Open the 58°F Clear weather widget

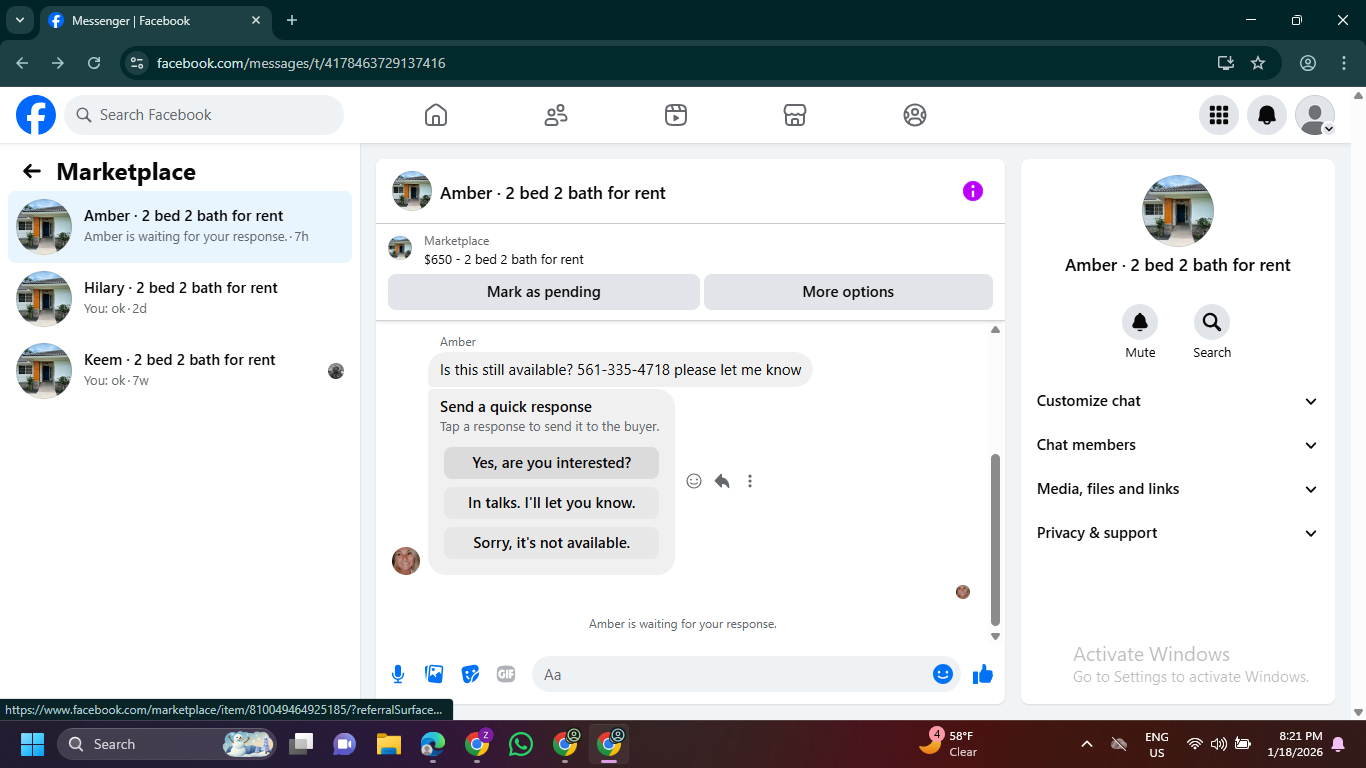[x=949, y=743]
